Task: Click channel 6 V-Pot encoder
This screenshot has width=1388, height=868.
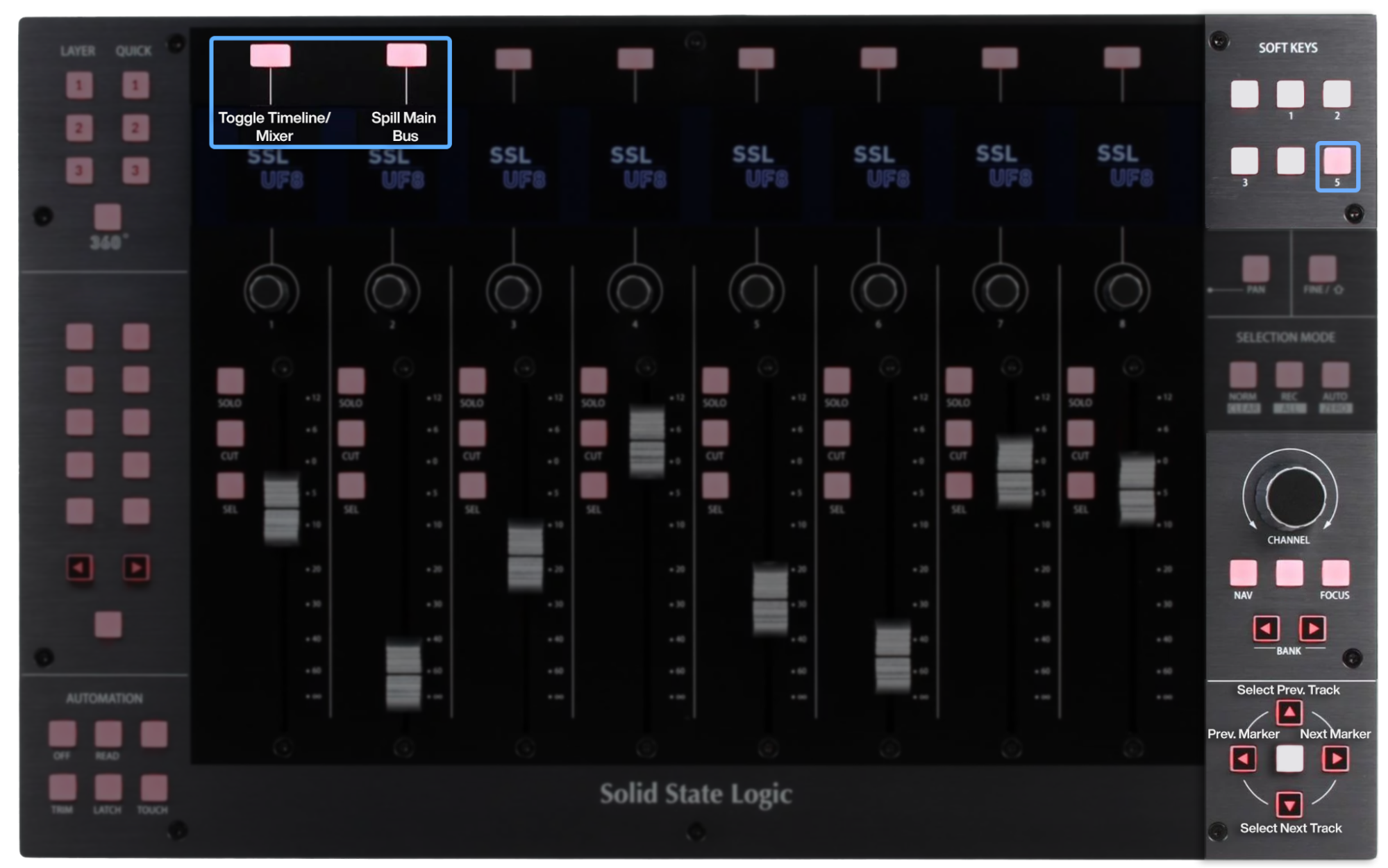Action: point(878,292)
